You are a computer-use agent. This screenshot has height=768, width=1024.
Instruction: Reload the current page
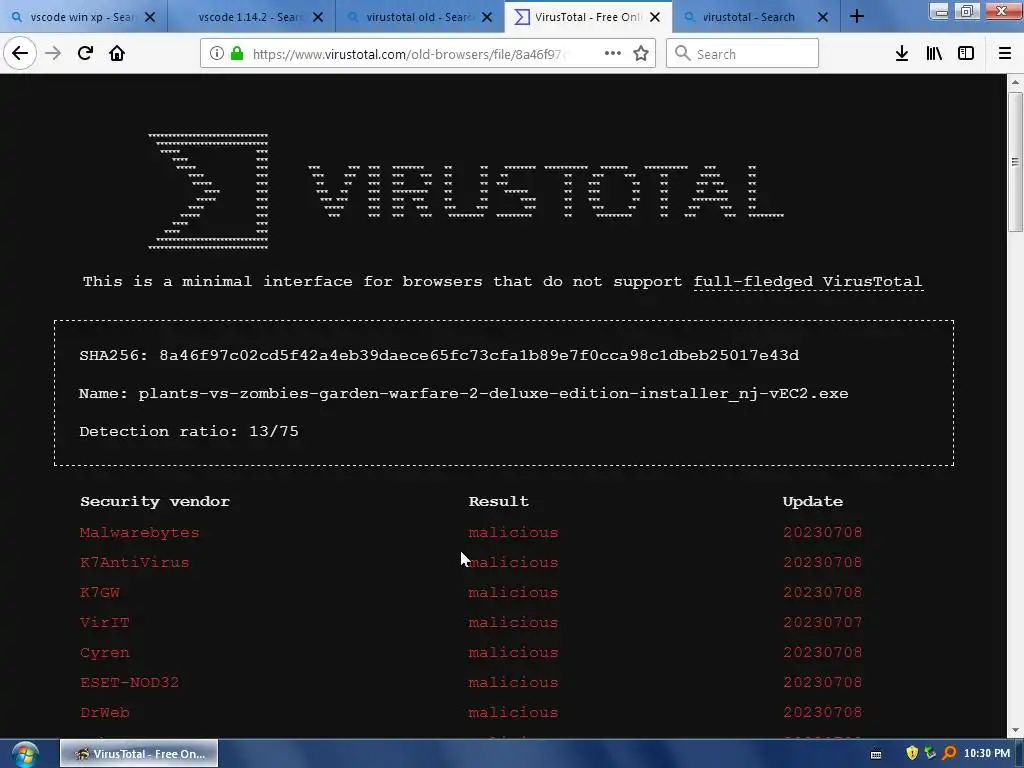coord(85,53)
